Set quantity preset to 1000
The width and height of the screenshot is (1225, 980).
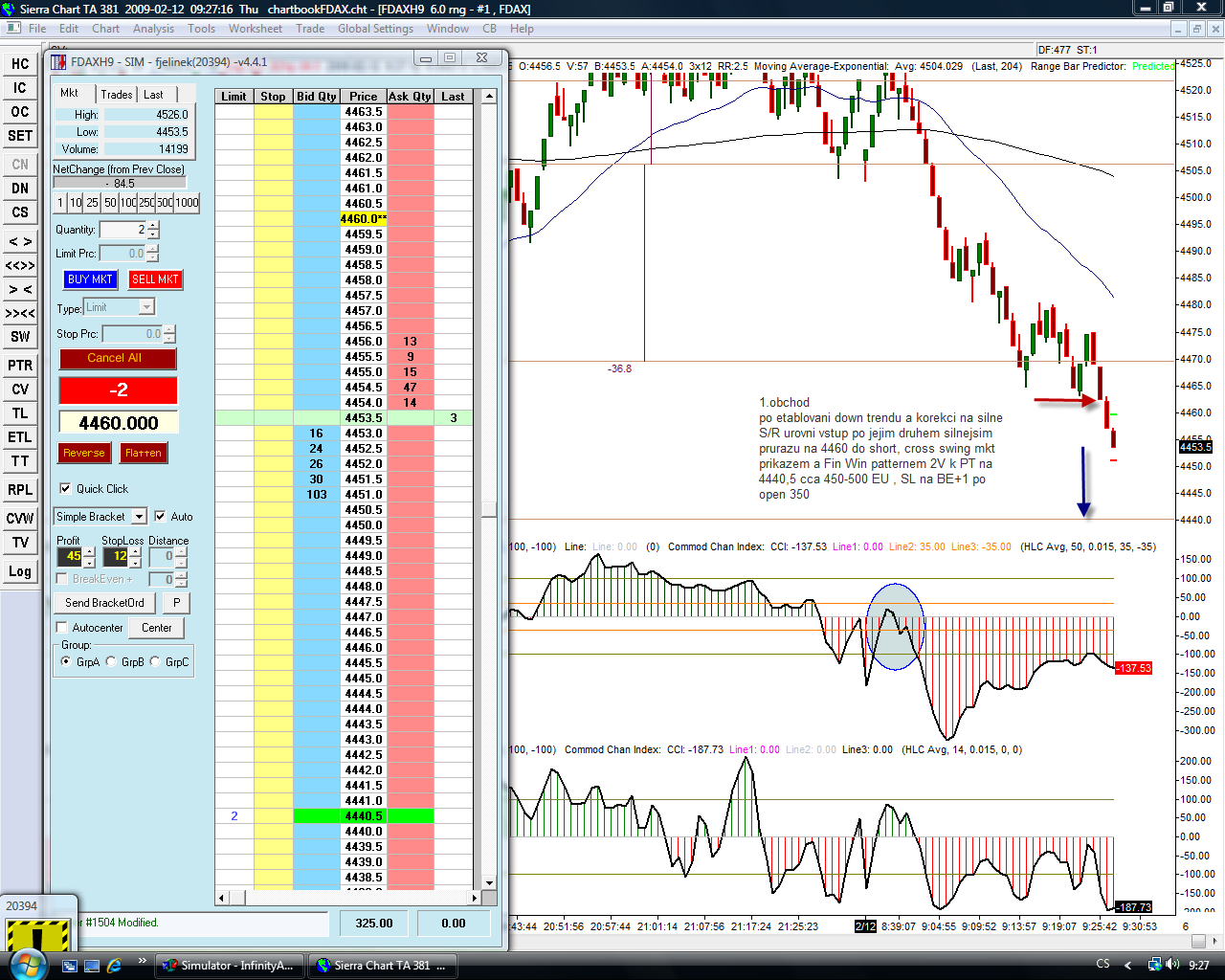(x=188, y=203)
